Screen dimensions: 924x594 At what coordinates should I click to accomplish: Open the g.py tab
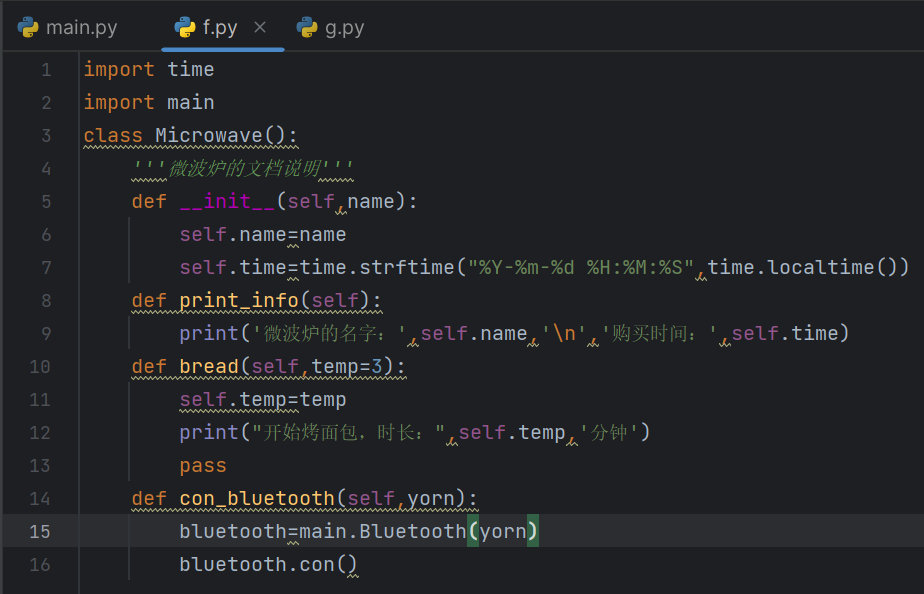pyautogui.click(x=344, y=27)
